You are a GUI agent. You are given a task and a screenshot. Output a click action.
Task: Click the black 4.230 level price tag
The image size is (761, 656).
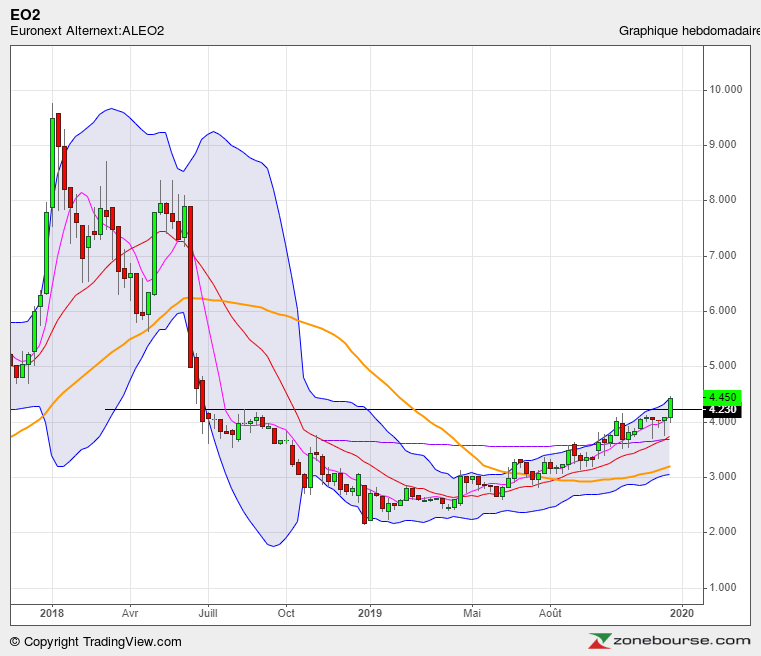click(x=722, y=410)
